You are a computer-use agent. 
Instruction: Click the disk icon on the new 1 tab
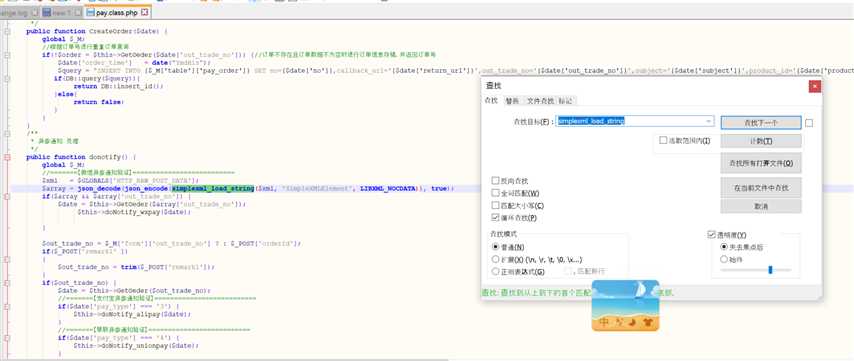(47, 12)
